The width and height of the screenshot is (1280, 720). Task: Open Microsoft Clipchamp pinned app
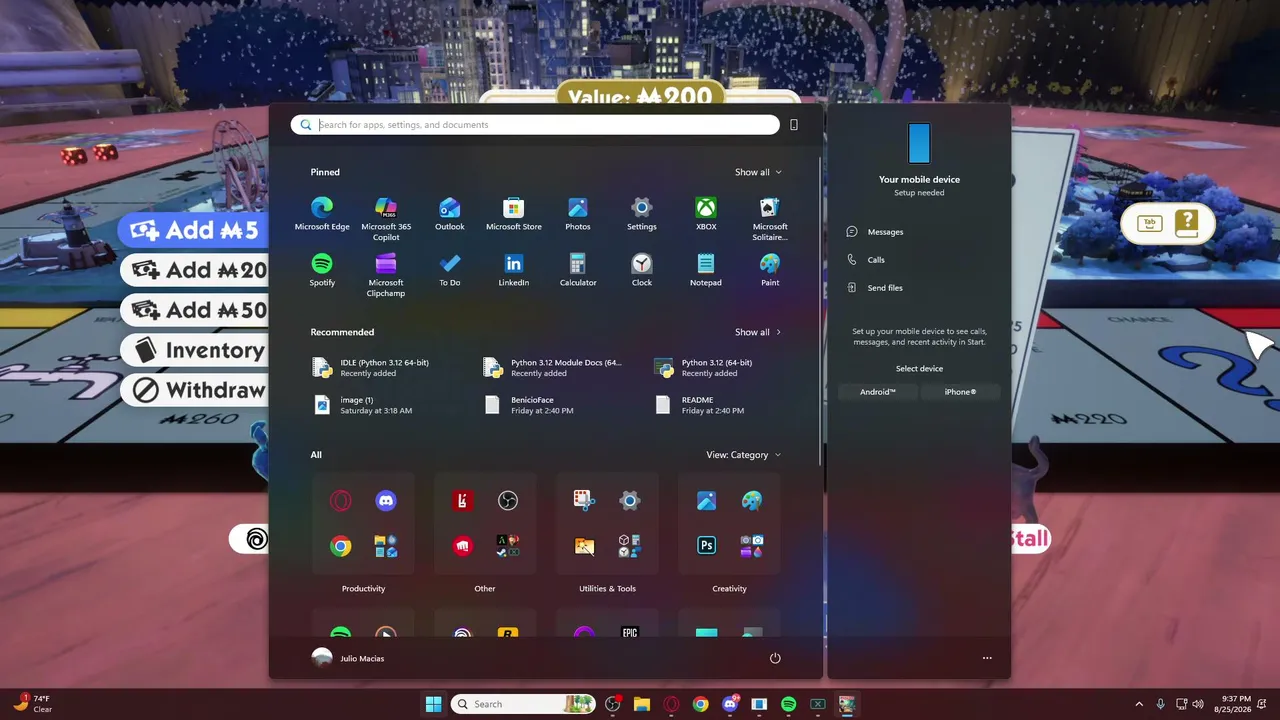tap(386, 273)
